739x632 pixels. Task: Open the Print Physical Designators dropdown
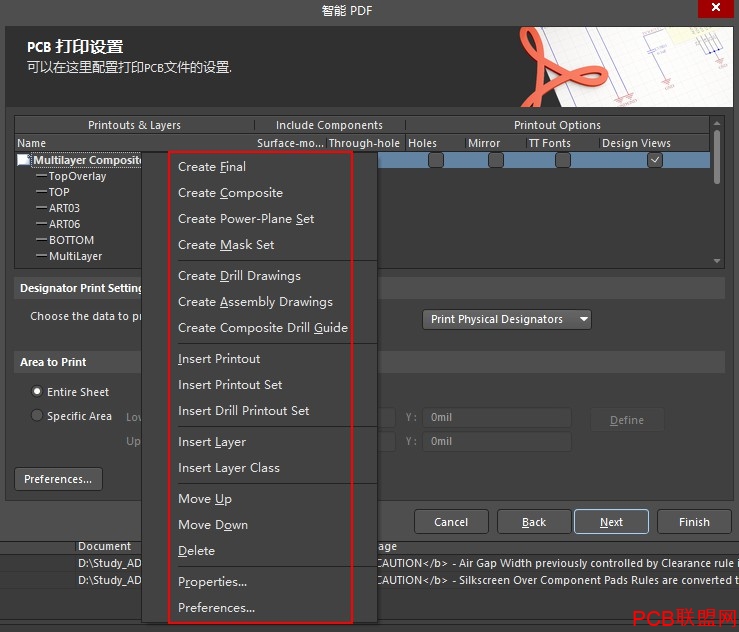pyautogui.click(x=507, y=319)
